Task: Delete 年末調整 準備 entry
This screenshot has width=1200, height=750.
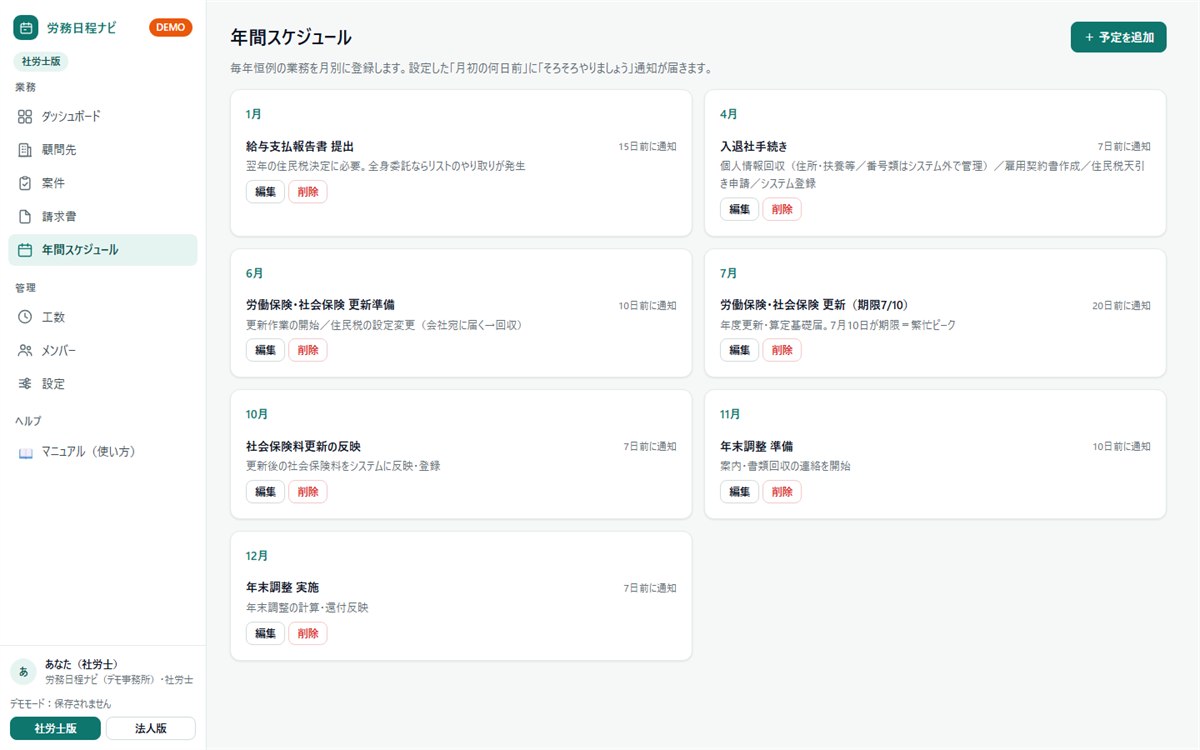Action: coord(782,491)
